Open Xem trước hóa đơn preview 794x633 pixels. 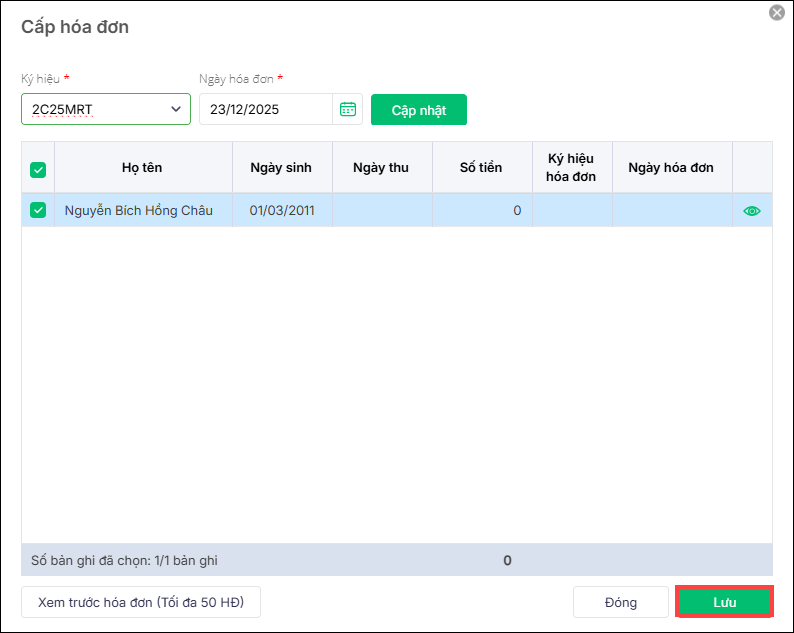[141, 602]
